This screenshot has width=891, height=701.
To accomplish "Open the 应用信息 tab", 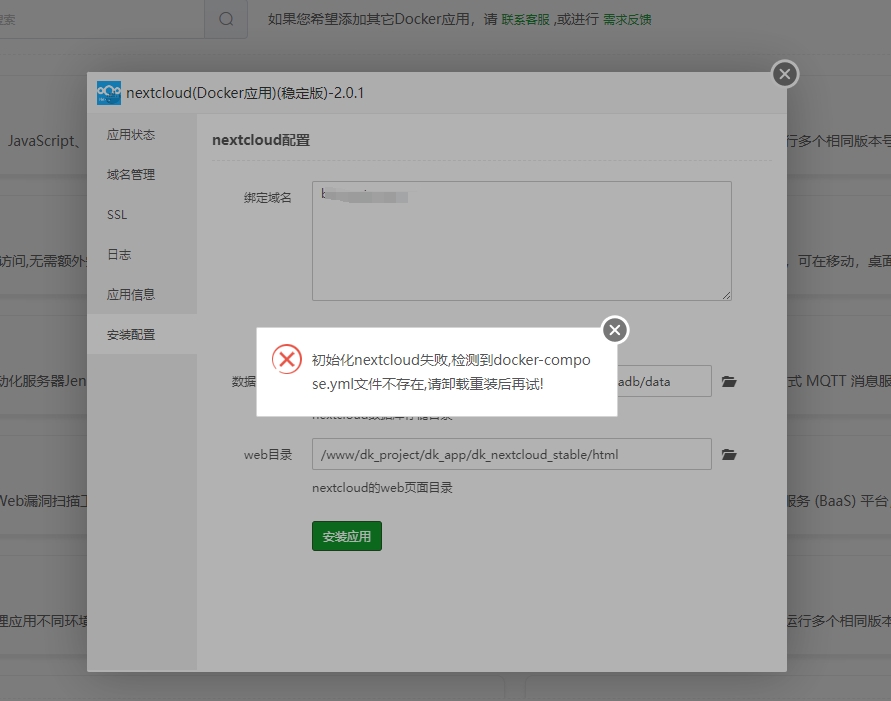I will tap(142, 294).
